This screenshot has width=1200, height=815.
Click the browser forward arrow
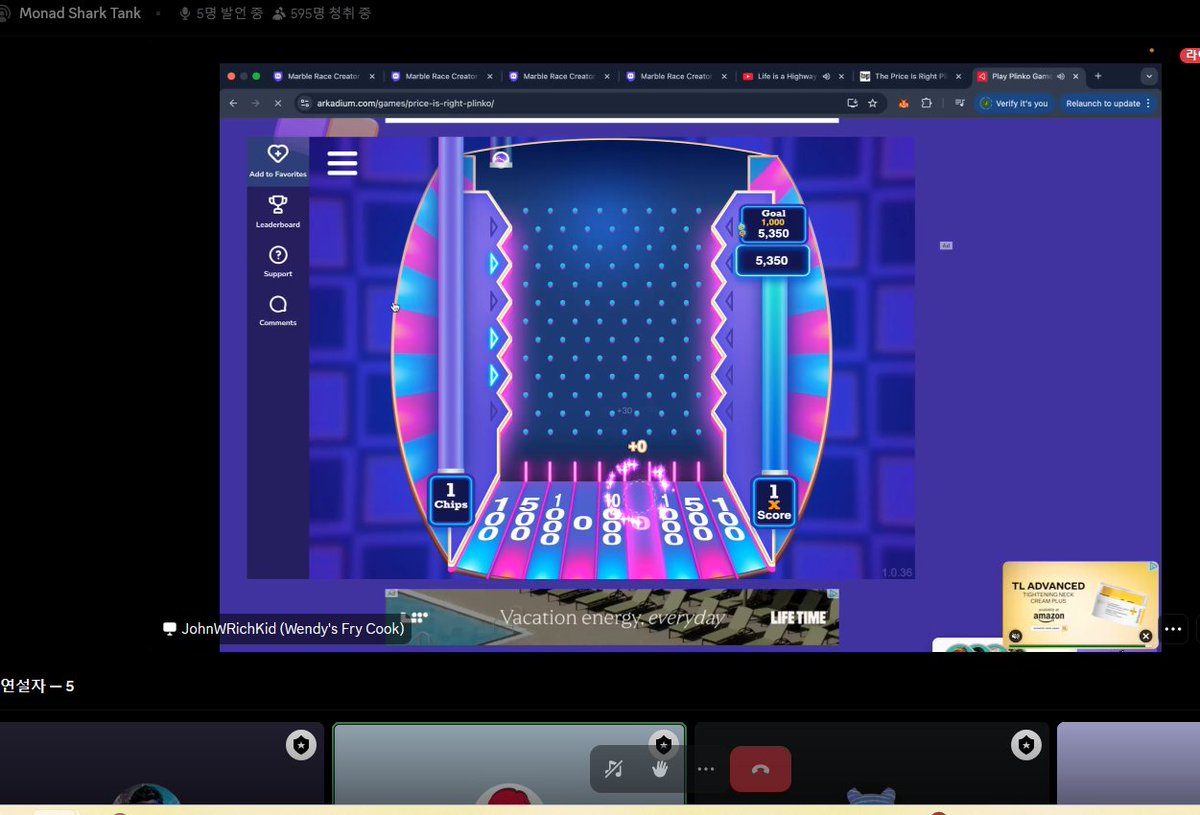pyautogui.click(x=255, y=103)
